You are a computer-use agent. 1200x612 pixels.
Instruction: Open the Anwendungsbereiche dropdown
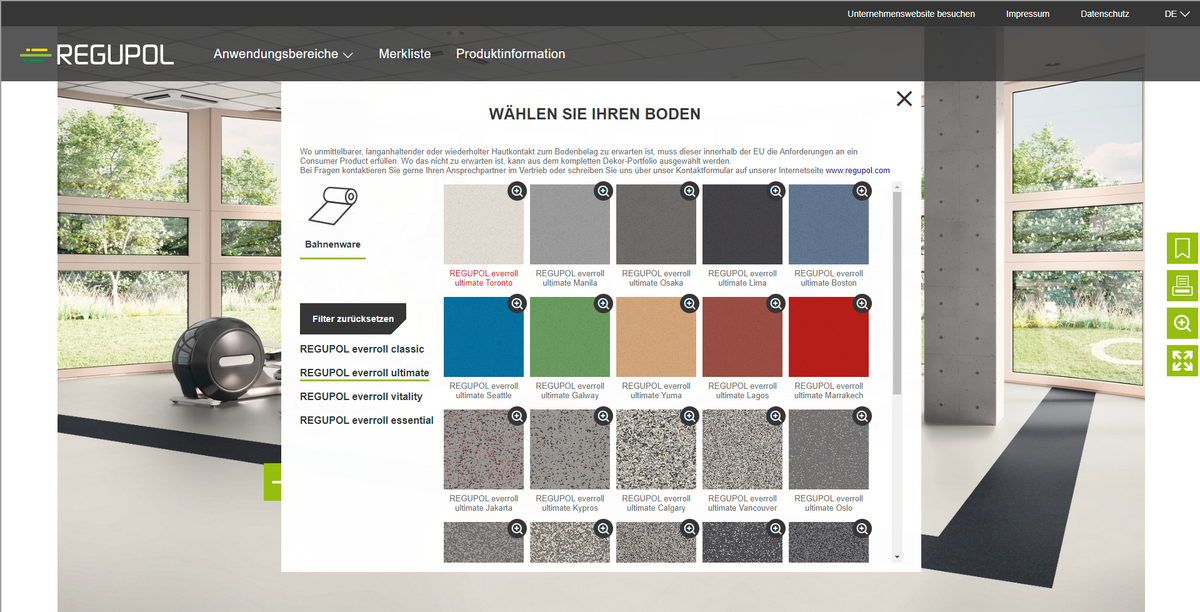283,54
